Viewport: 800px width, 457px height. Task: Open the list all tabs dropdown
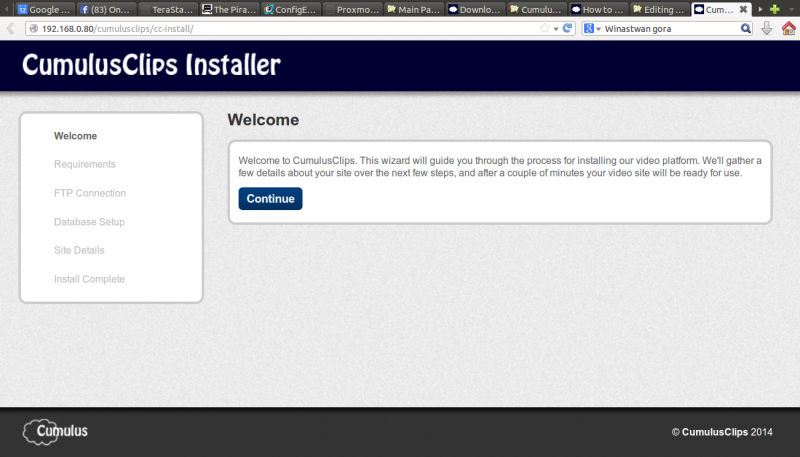791,9
